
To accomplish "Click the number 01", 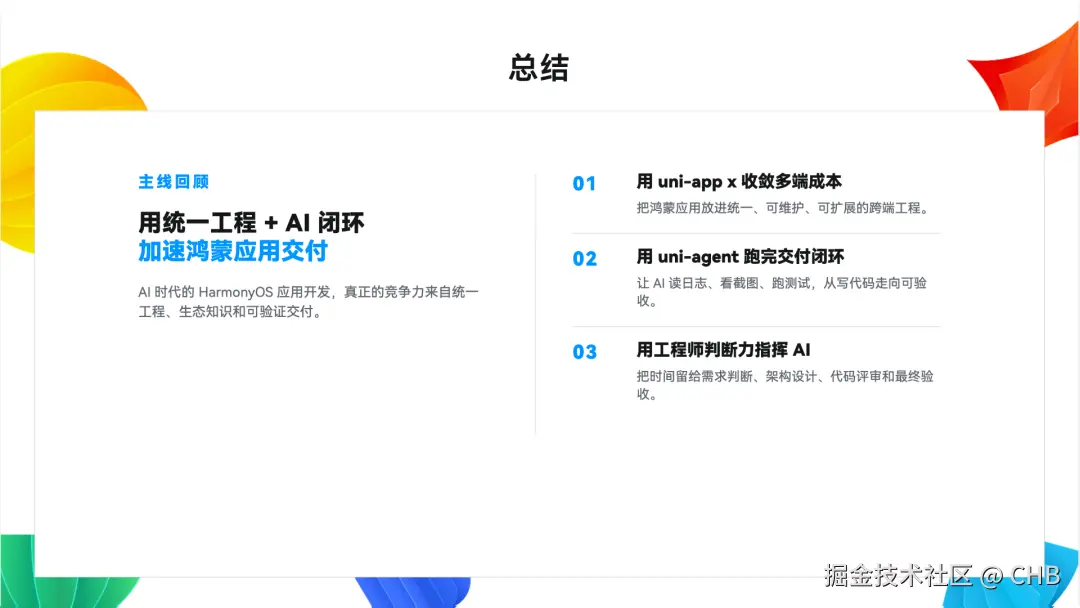I will [584, 184].
